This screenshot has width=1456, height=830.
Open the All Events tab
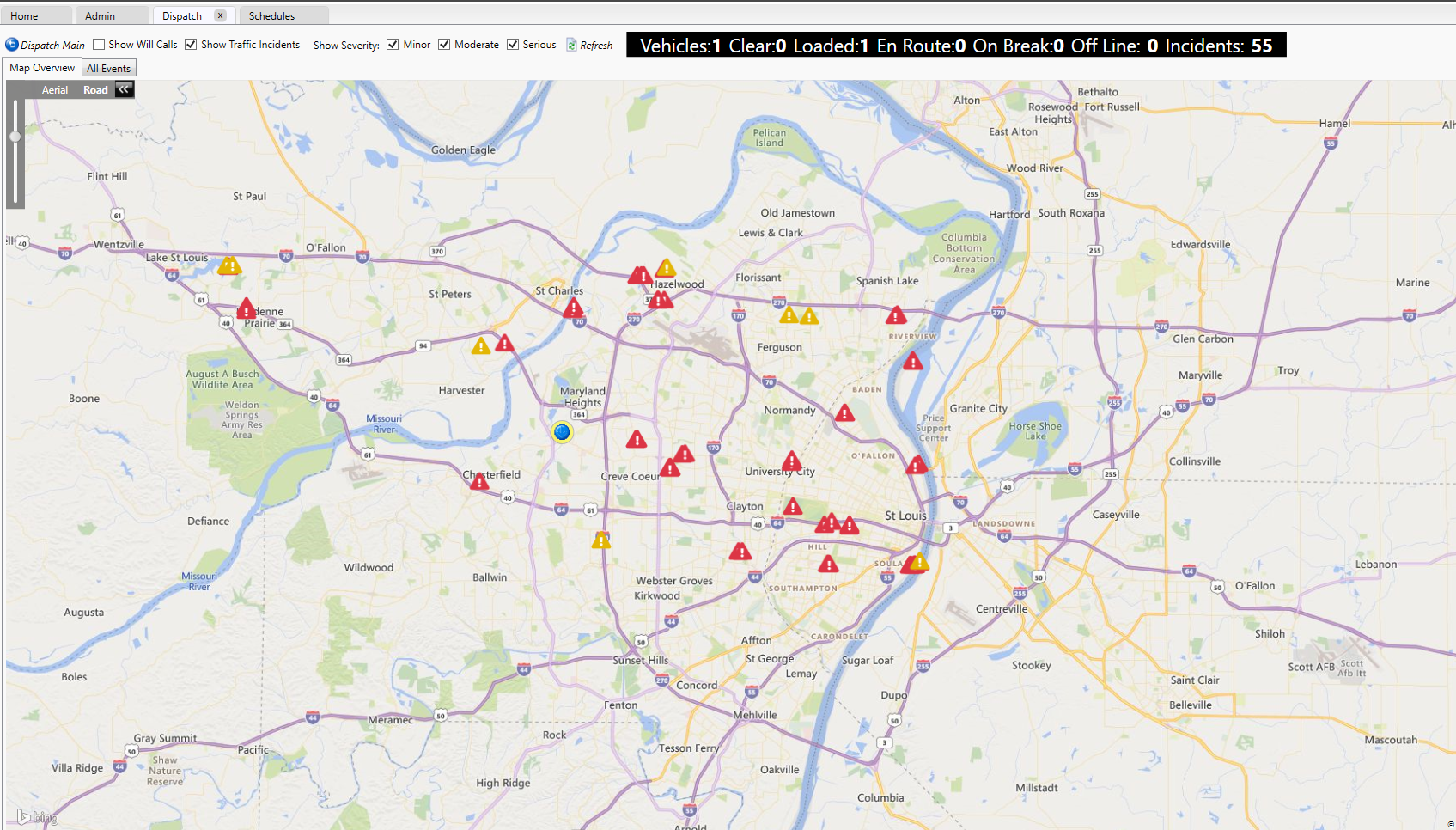pyautogui.click(x=108, y=67)
